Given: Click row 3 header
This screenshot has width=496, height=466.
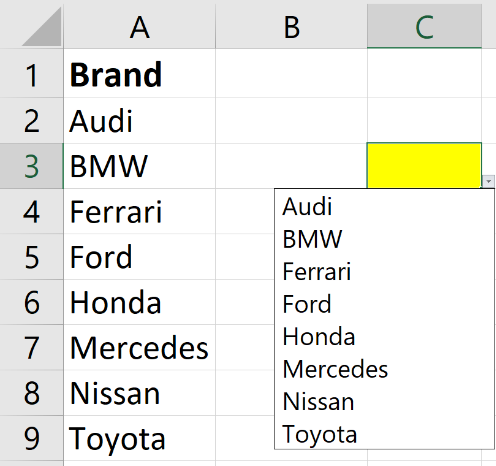Looking at the screenshot, I should [x=31, y=166].
